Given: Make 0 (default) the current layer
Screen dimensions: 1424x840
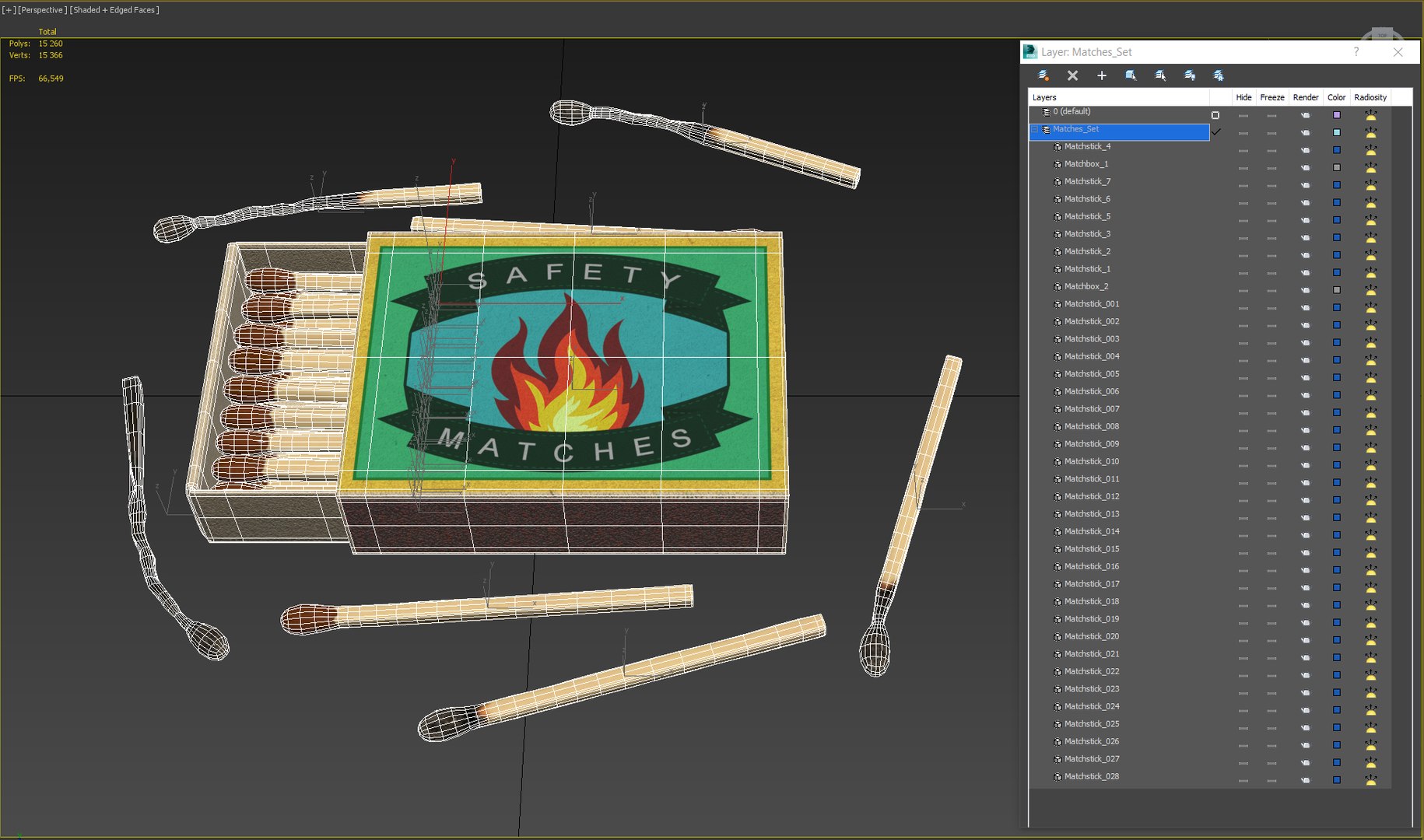Looking at the screenshot, I should (x=1215, y=115).
